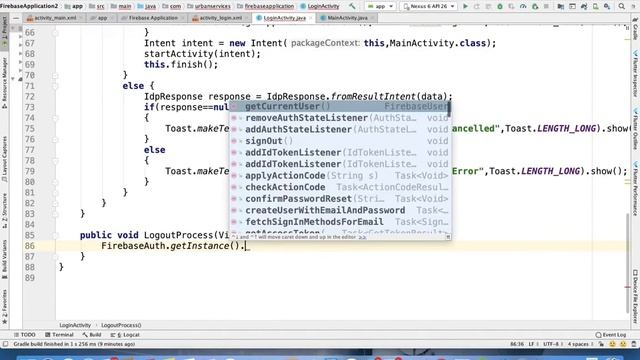The width and height of the screenshot is (640, 360).
Task: Run the app with the green play icon
Action: (x=465, y=6)
